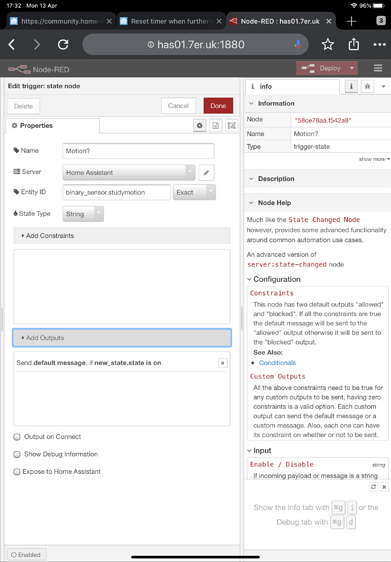Click the Entity ID input field
Image resolution: width=391 pixels, height=562 pixels.
point(116,192)
